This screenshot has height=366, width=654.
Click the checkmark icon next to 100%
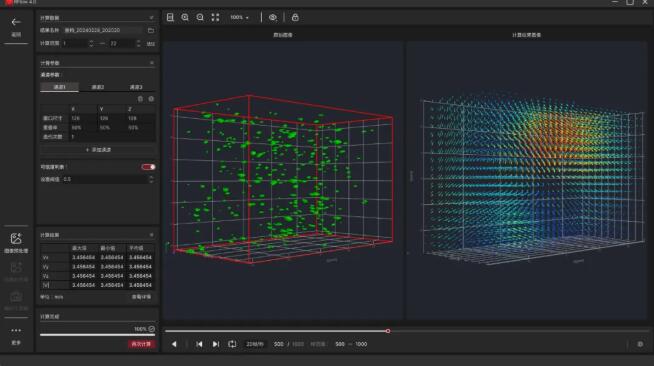[x=151, y=329]
